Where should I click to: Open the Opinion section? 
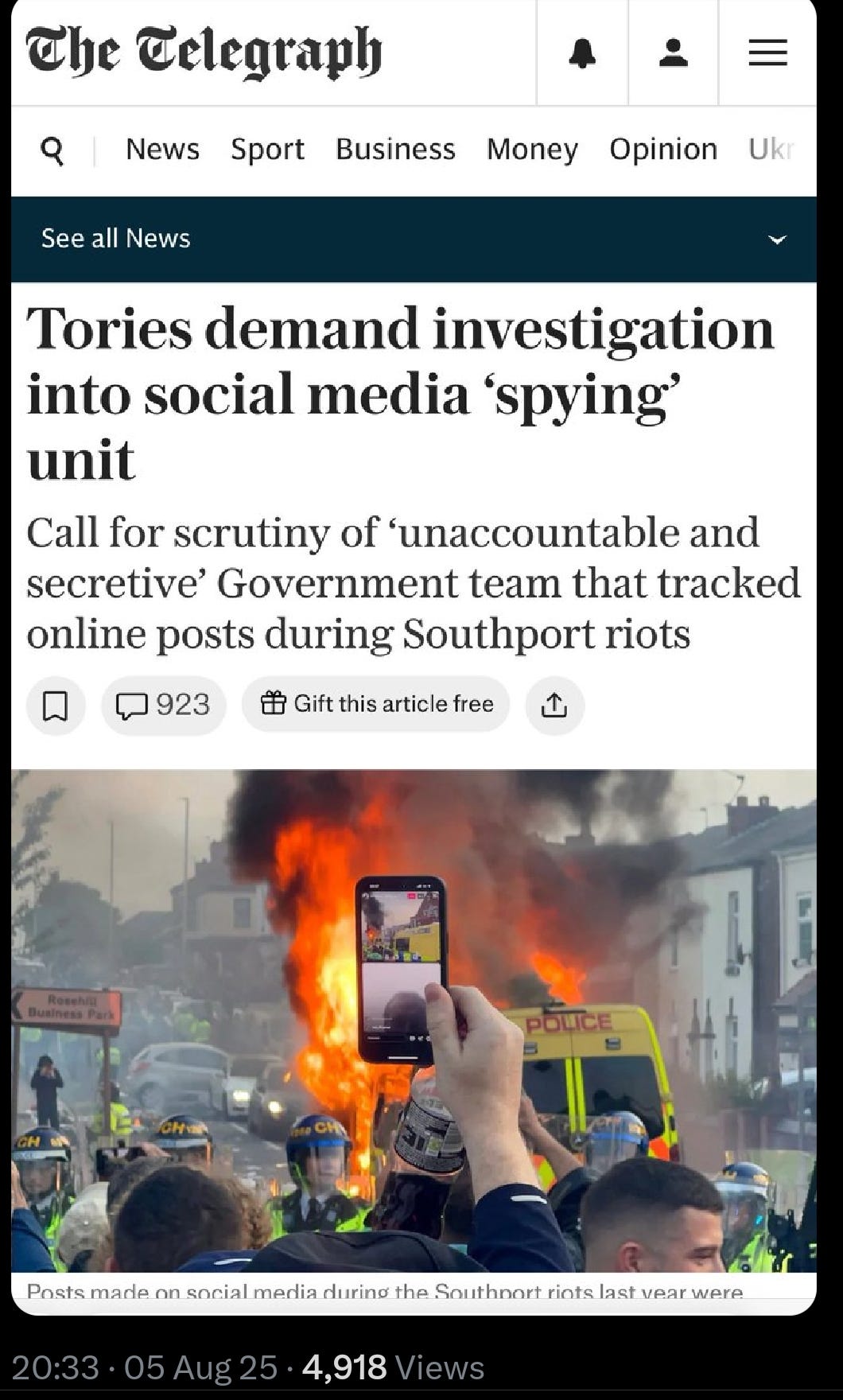point(663,149)
